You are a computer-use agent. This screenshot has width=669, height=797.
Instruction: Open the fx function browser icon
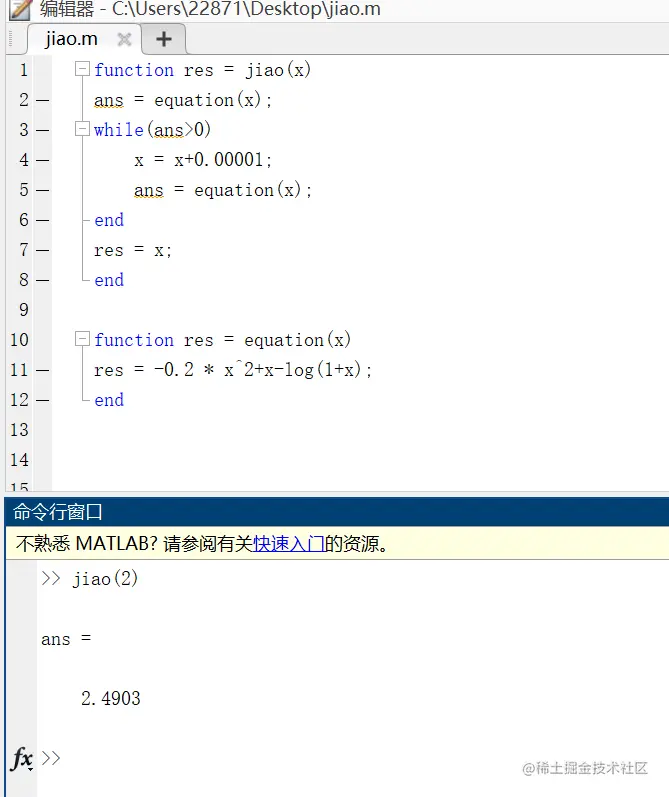[x=22, y=759]
